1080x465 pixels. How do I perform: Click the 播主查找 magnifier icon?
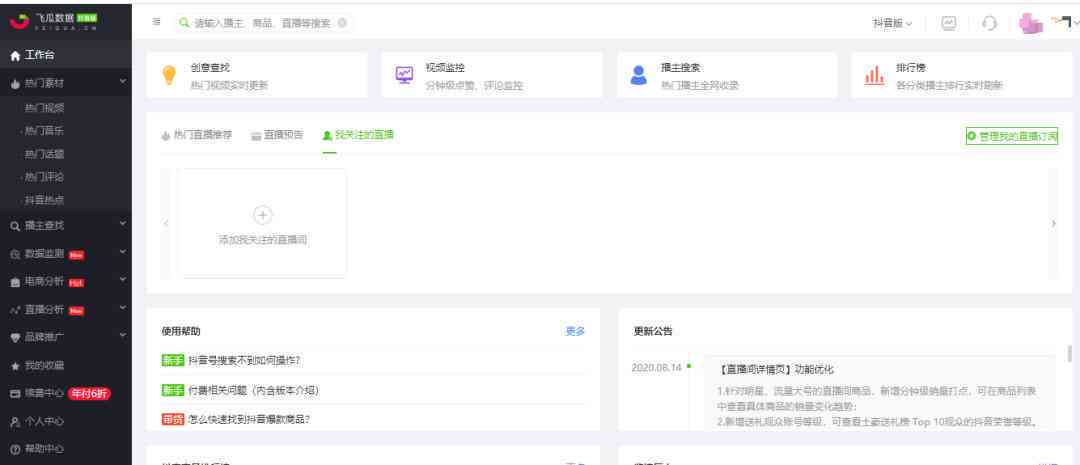[15, 225]
